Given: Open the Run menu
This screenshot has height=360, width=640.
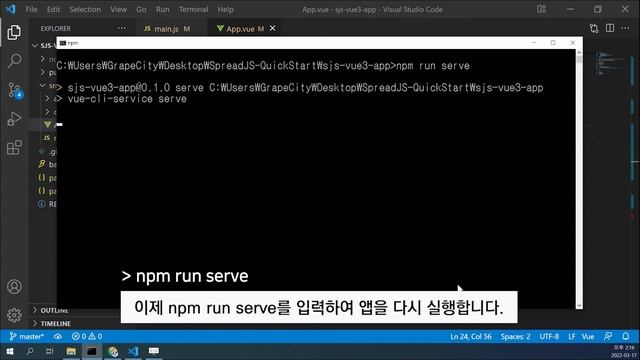Looking at the screenshot, I should point(162,9).
